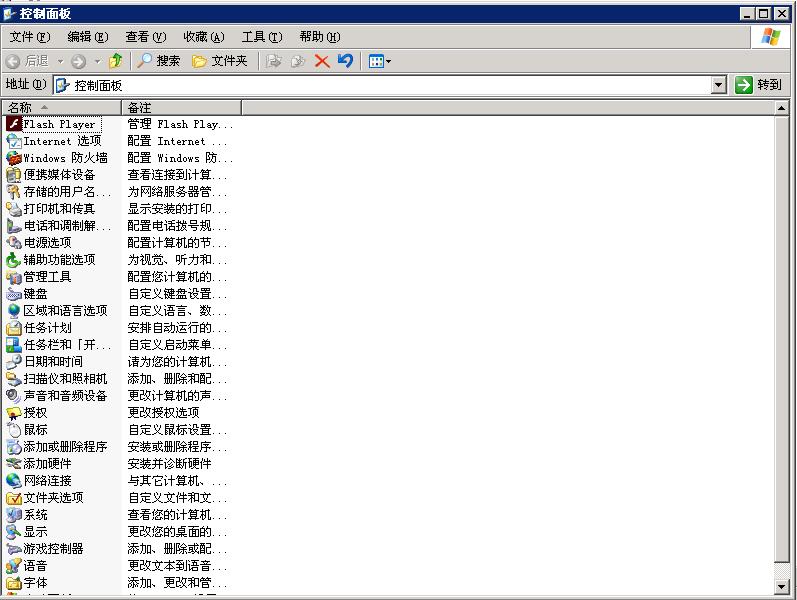Open the 工具(T) menu

point(262,37)
